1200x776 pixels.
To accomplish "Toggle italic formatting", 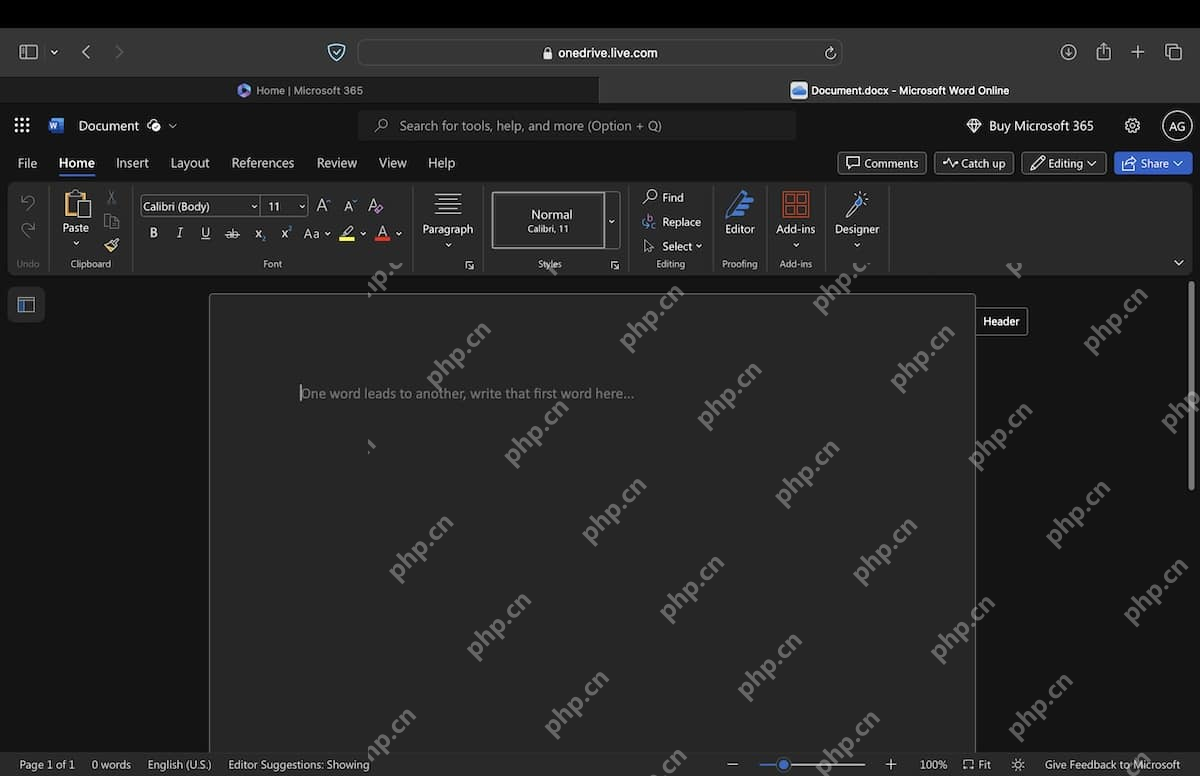I will coord(180,233).
